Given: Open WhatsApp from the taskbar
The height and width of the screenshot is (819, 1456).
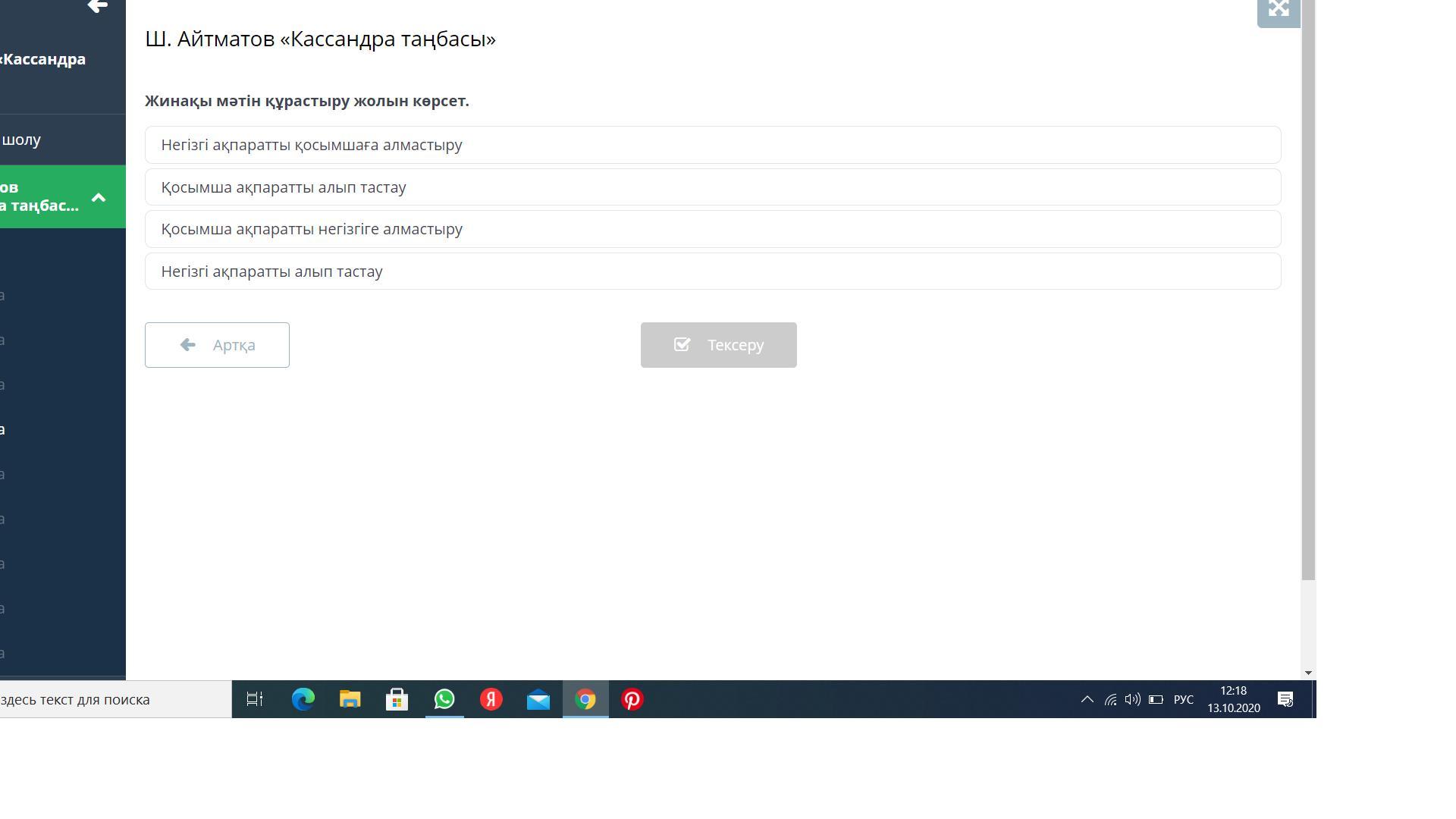Looking at the screenshot, I should tap(444, 699).
